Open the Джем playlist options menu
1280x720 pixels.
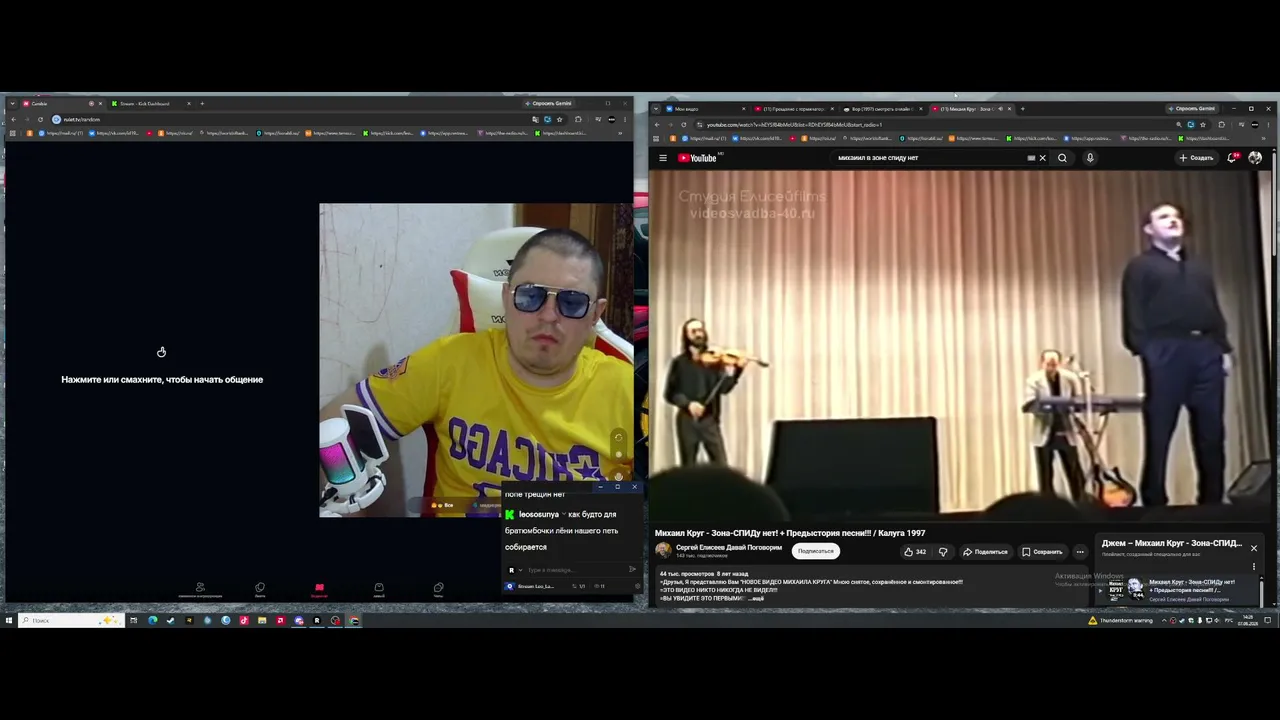(1254, 567)
